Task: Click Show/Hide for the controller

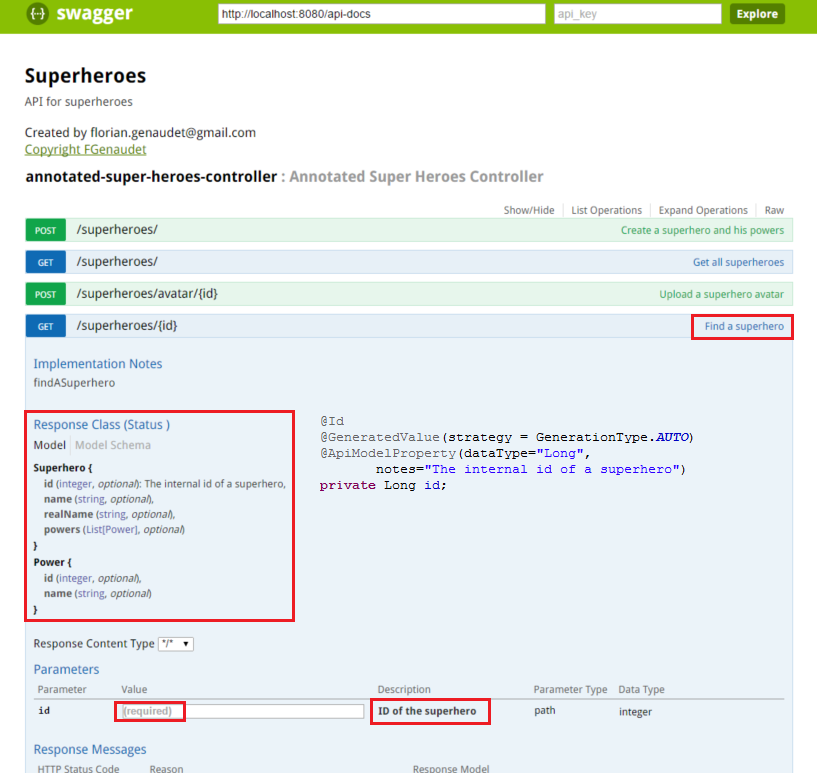Action: coord(528,210)
